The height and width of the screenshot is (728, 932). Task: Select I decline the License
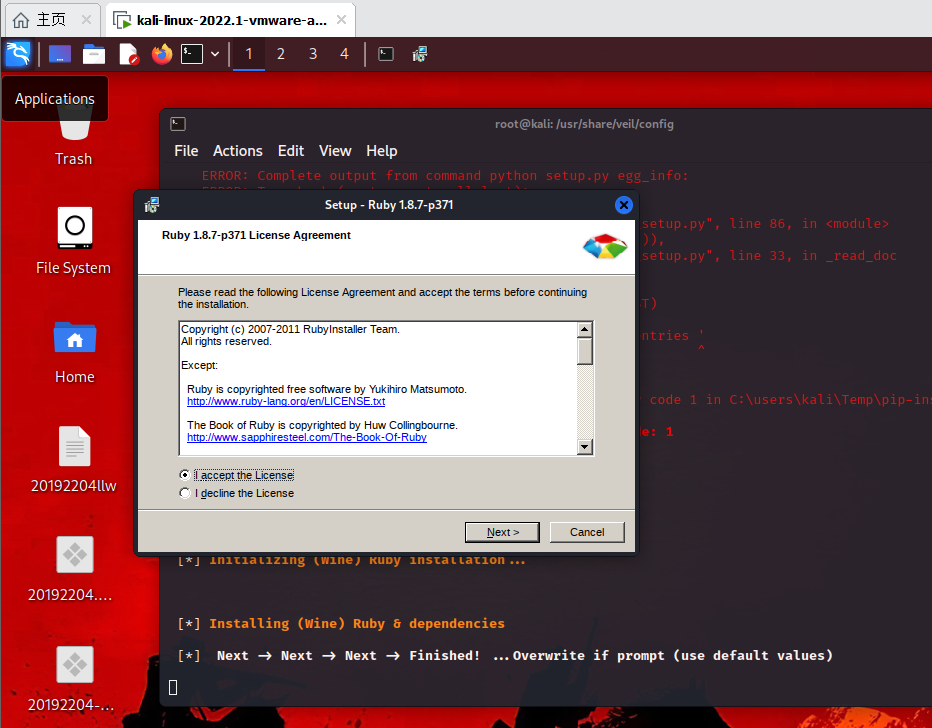coord(237,493)
